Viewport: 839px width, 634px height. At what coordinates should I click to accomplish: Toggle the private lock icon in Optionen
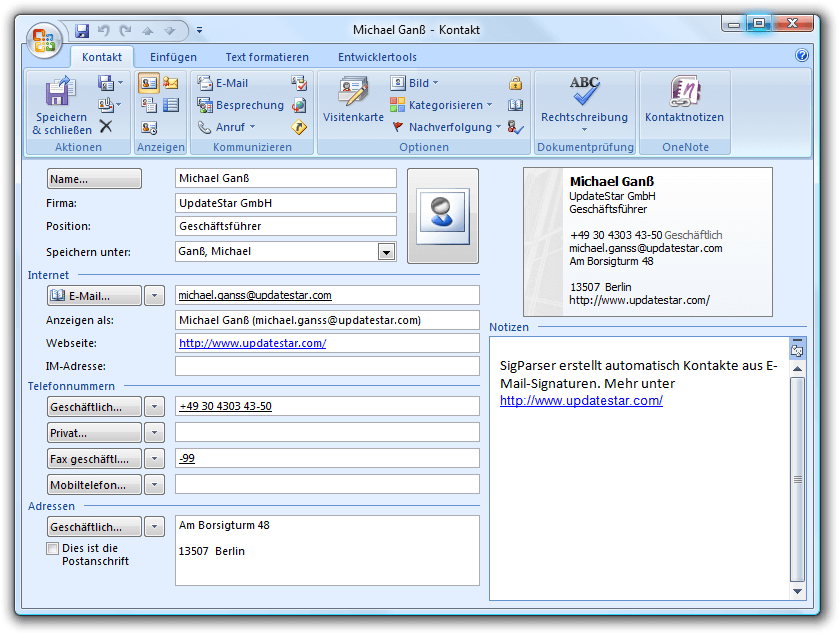pyautogui.click(x=516, y=83)
